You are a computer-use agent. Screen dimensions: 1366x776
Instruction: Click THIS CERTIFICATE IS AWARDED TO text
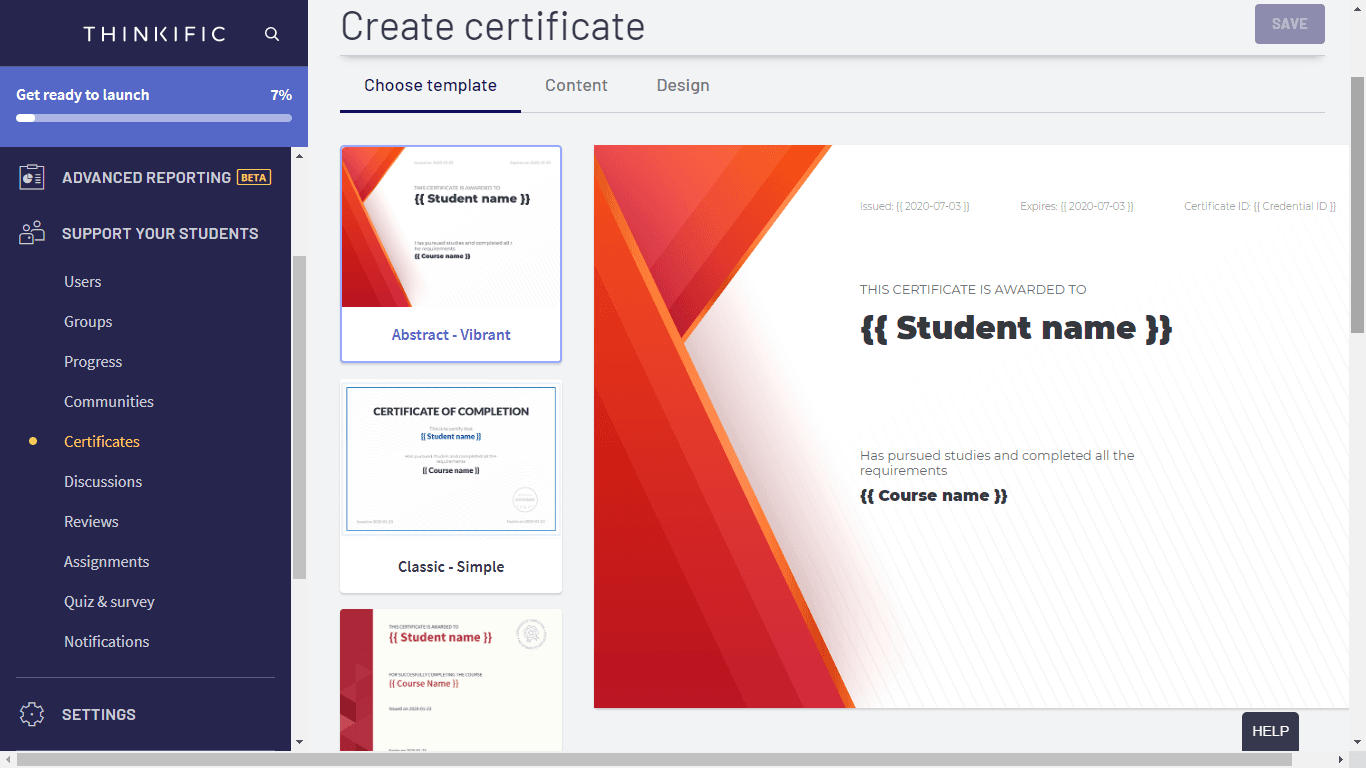click(x=973, y=290)
